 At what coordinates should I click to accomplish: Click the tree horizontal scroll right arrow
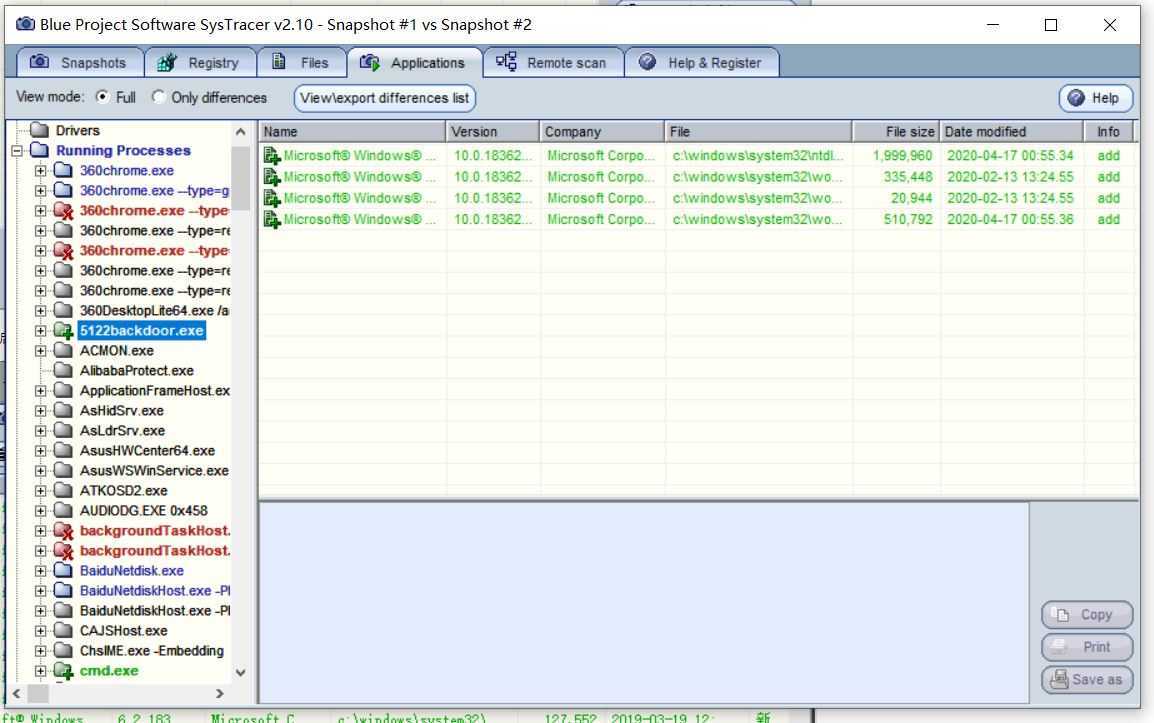pyautogui.click(x=219, y=694)
